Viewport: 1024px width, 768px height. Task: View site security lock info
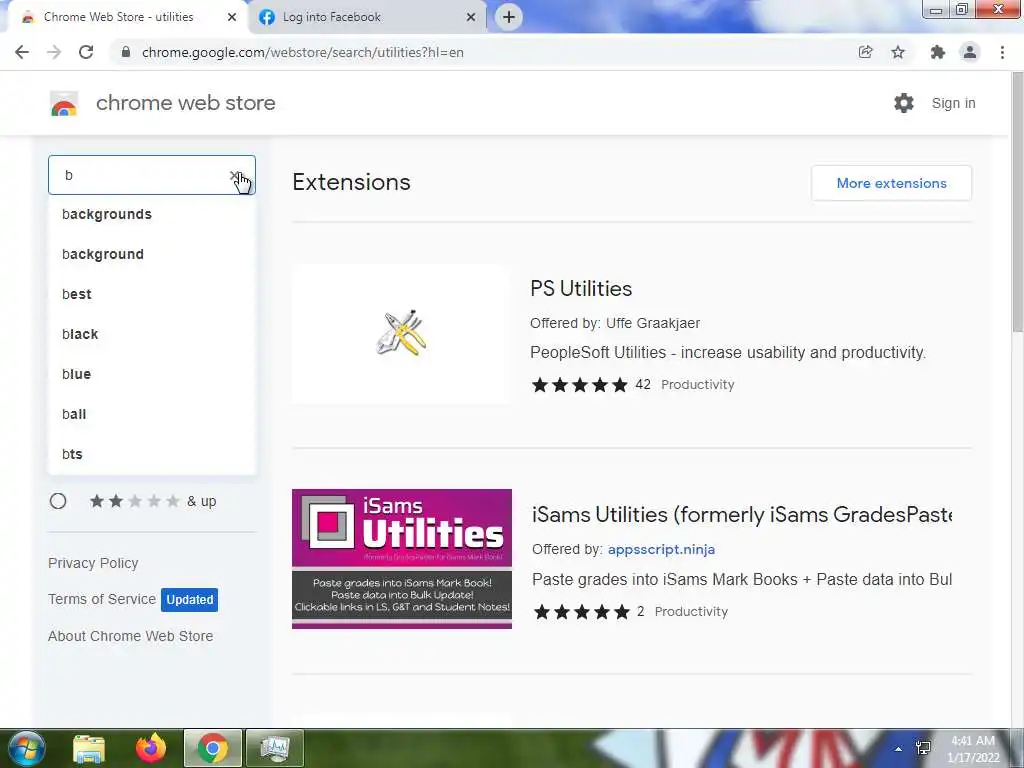click(126, 52)
